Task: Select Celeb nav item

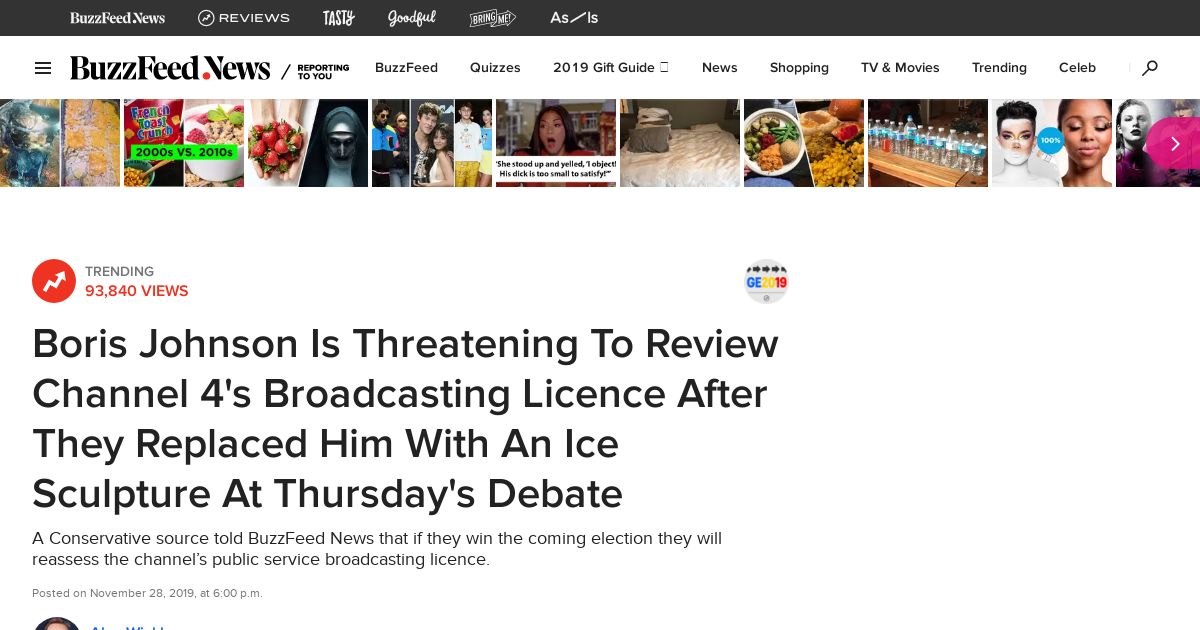Action: 1077,68
